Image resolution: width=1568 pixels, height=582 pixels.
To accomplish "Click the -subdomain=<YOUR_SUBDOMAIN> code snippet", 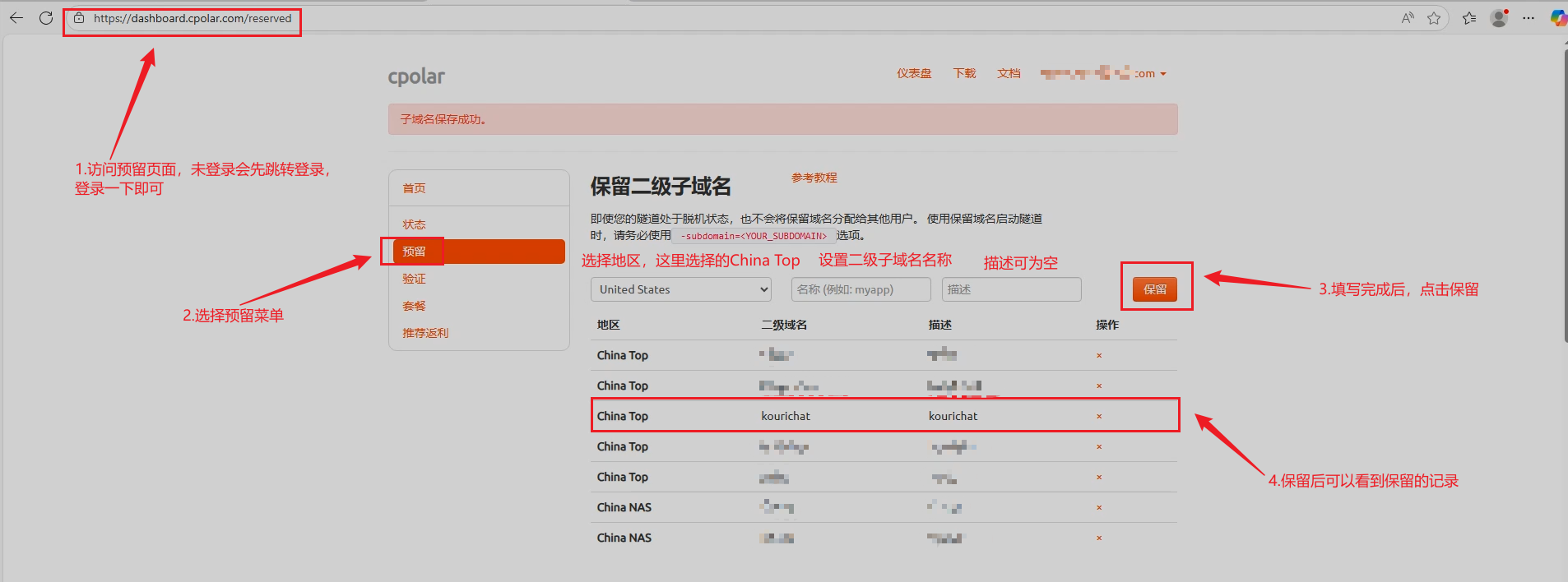I will click(754, 236).
